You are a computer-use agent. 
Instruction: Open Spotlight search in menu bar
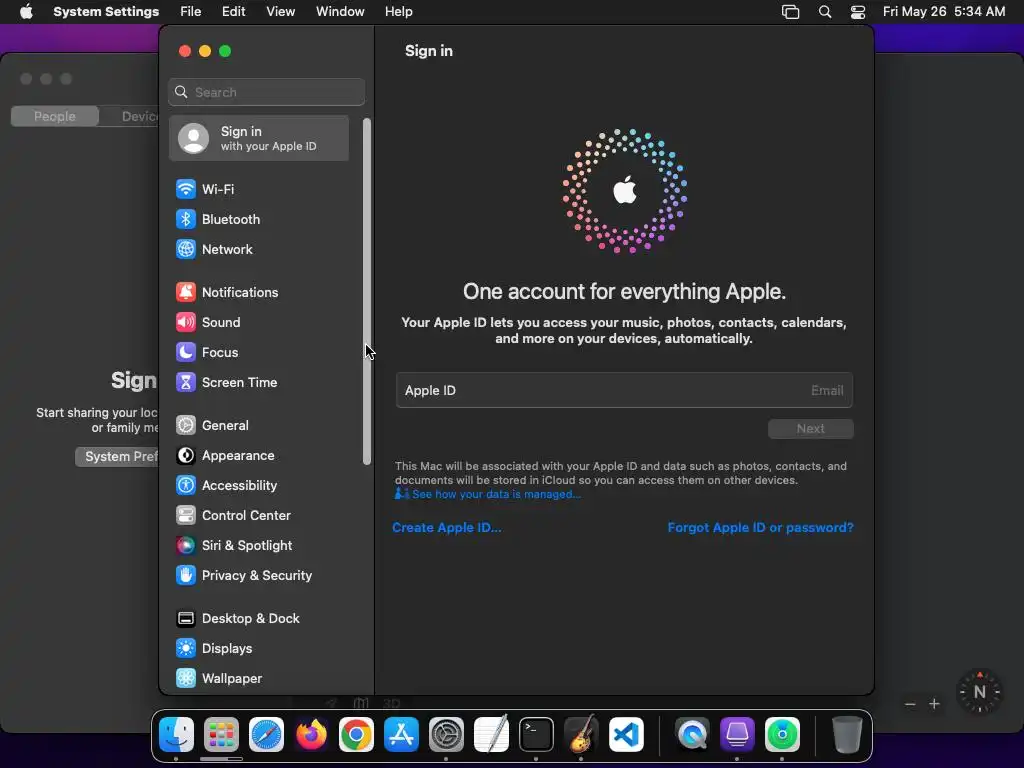tap(825, 12)
